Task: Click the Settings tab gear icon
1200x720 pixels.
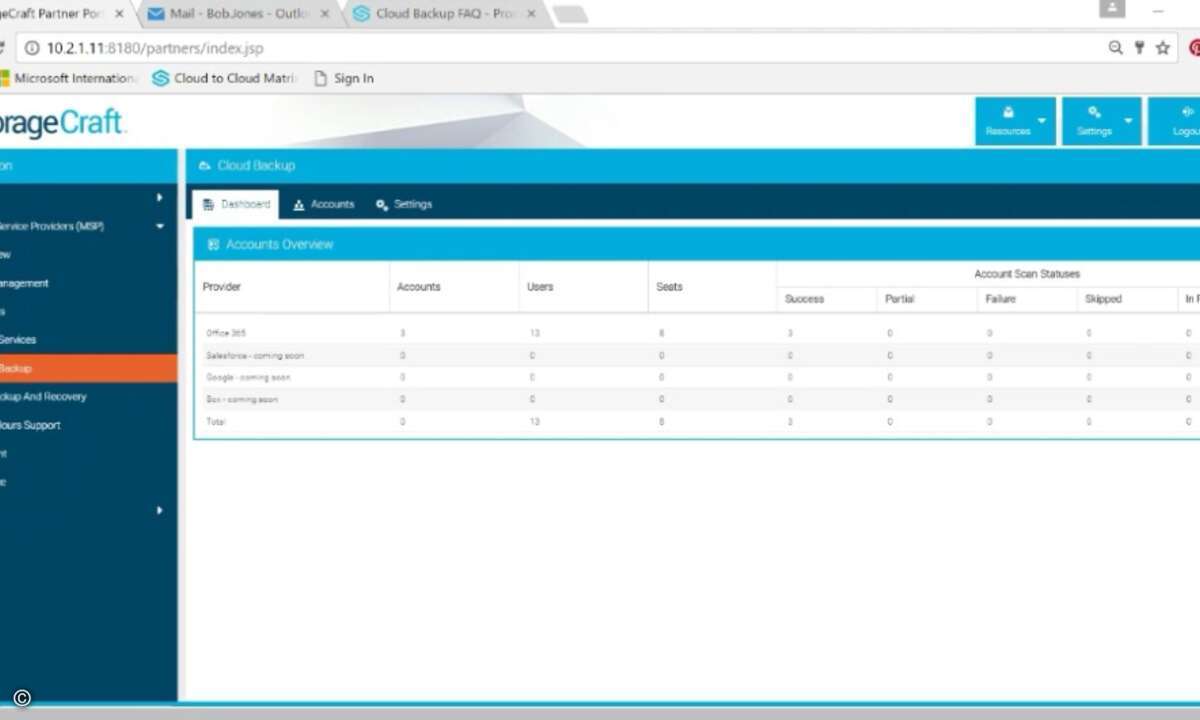Action: click(x=382, y=205)
